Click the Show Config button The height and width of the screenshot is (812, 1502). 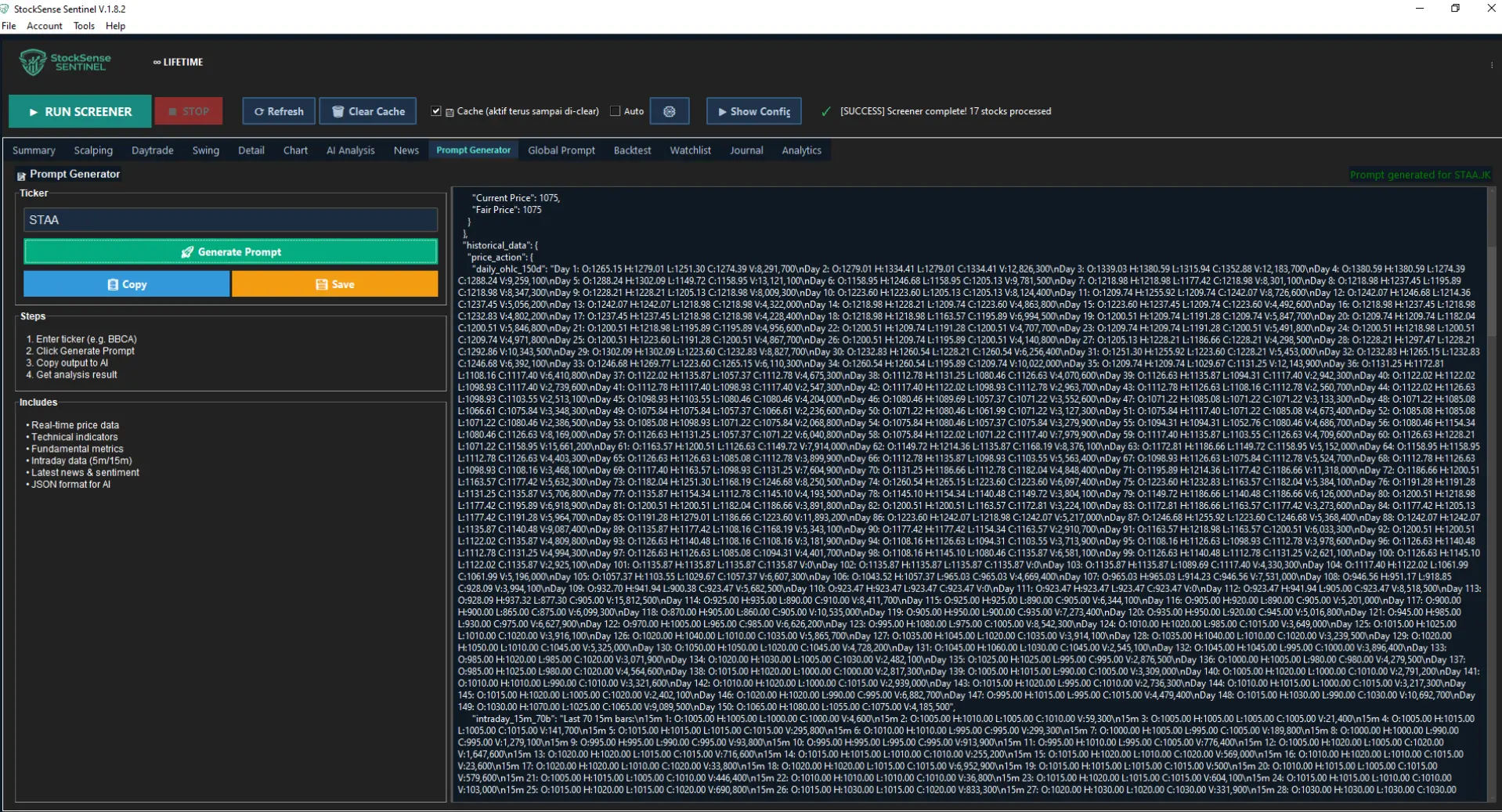[753, 111]
